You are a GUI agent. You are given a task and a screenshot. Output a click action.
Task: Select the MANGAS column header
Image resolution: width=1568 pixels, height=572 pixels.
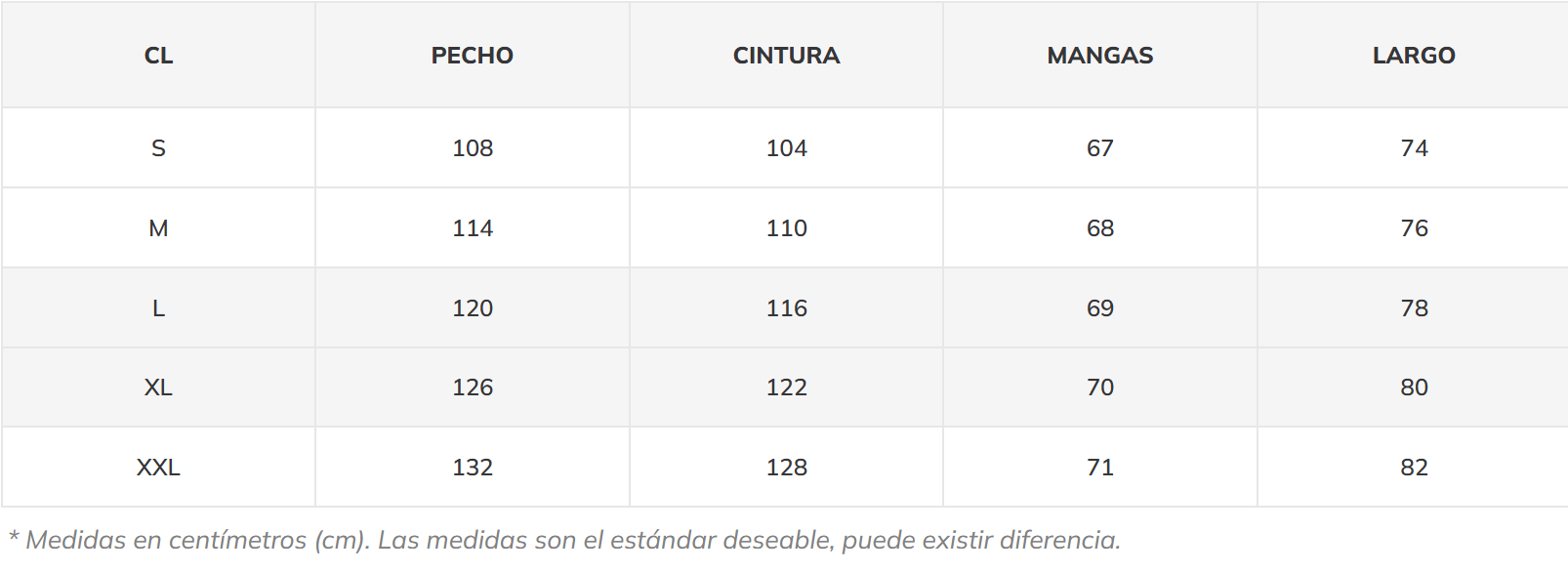1100,56
